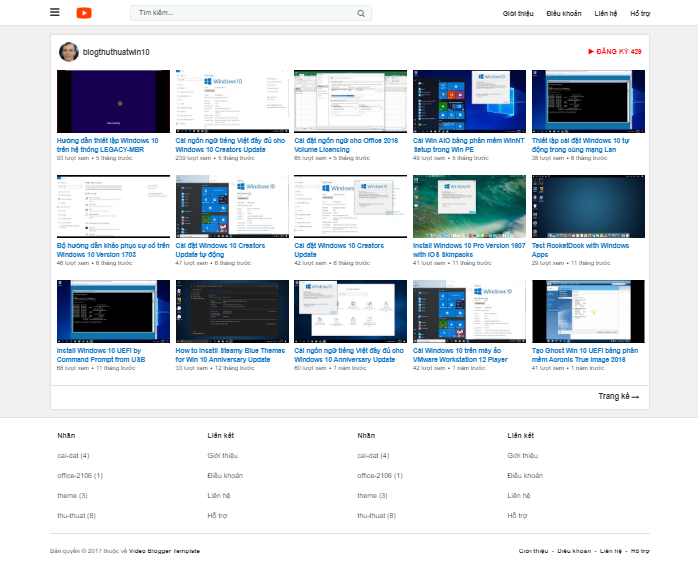Select cài-đặt (4) in second Nhãn column
Viewport: 698px width, 564px height.
pos(373,455)
